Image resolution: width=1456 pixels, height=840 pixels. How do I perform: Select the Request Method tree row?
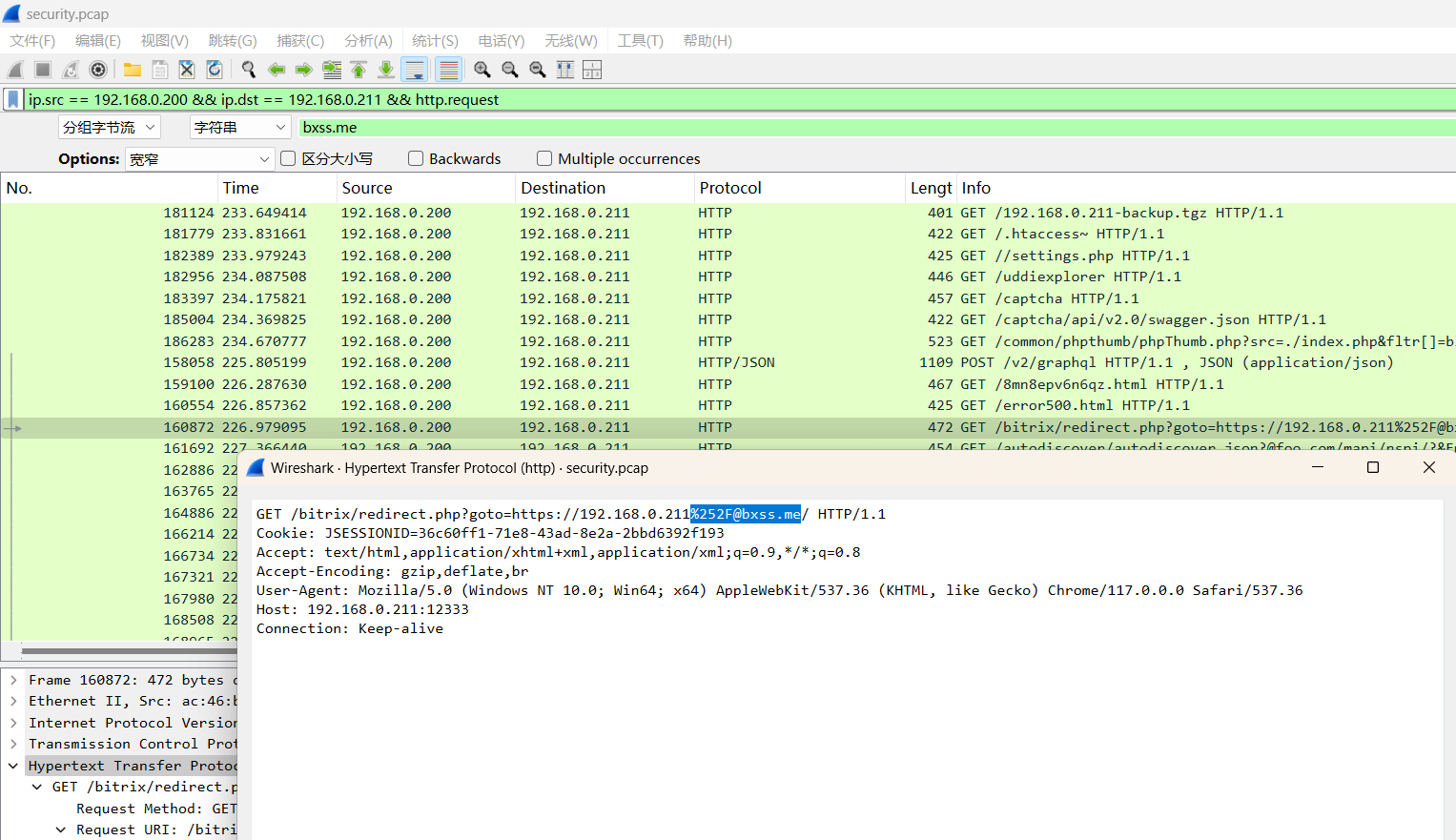pyautogui.click(x=156, y=809)
